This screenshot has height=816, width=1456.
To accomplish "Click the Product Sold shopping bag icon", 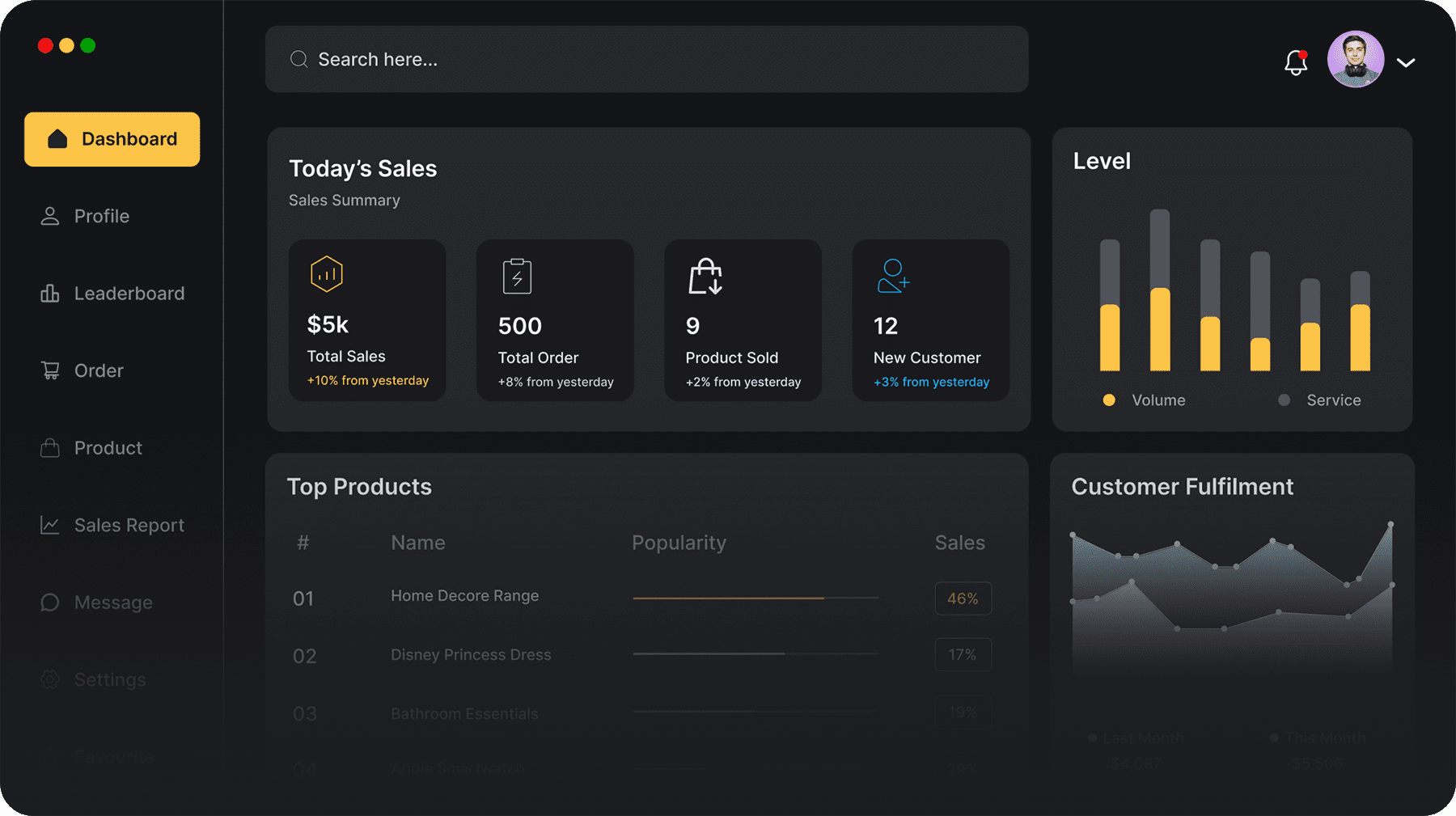I will point(705,277).
